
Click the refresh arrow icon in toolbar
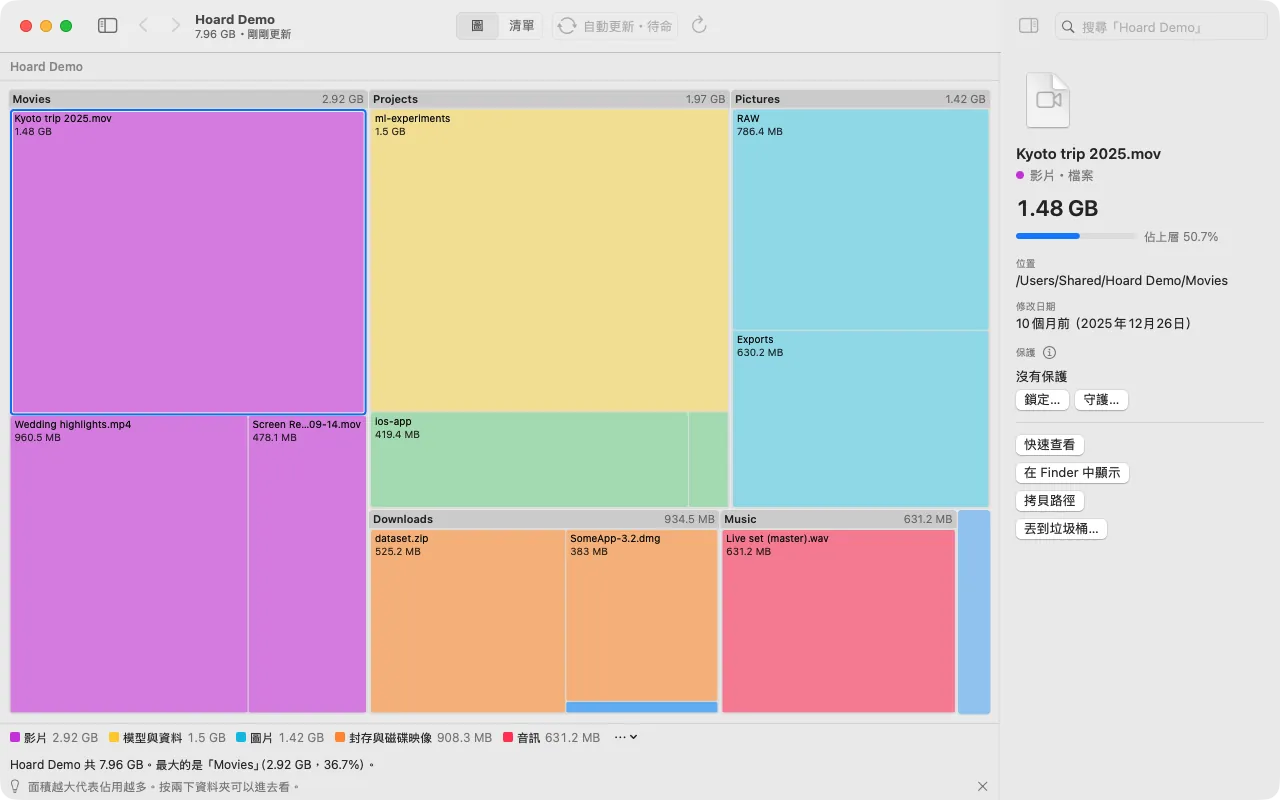700,26
